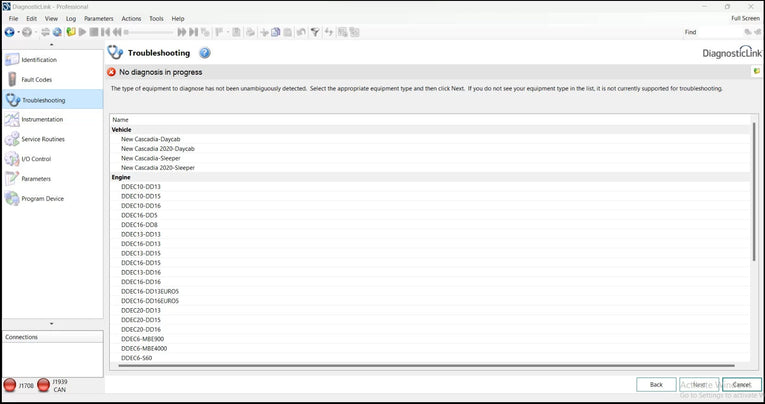Image resolution: width=765 pixels, height=404 pixels.
Task: Click the down arrow above Connections
Action: (x=52, y=323)
